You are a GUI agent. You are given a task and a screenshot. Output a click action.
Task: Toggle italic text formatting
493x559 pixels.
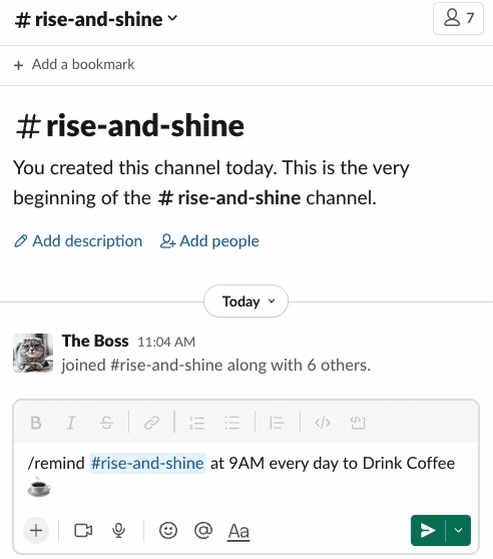(71, 423)
